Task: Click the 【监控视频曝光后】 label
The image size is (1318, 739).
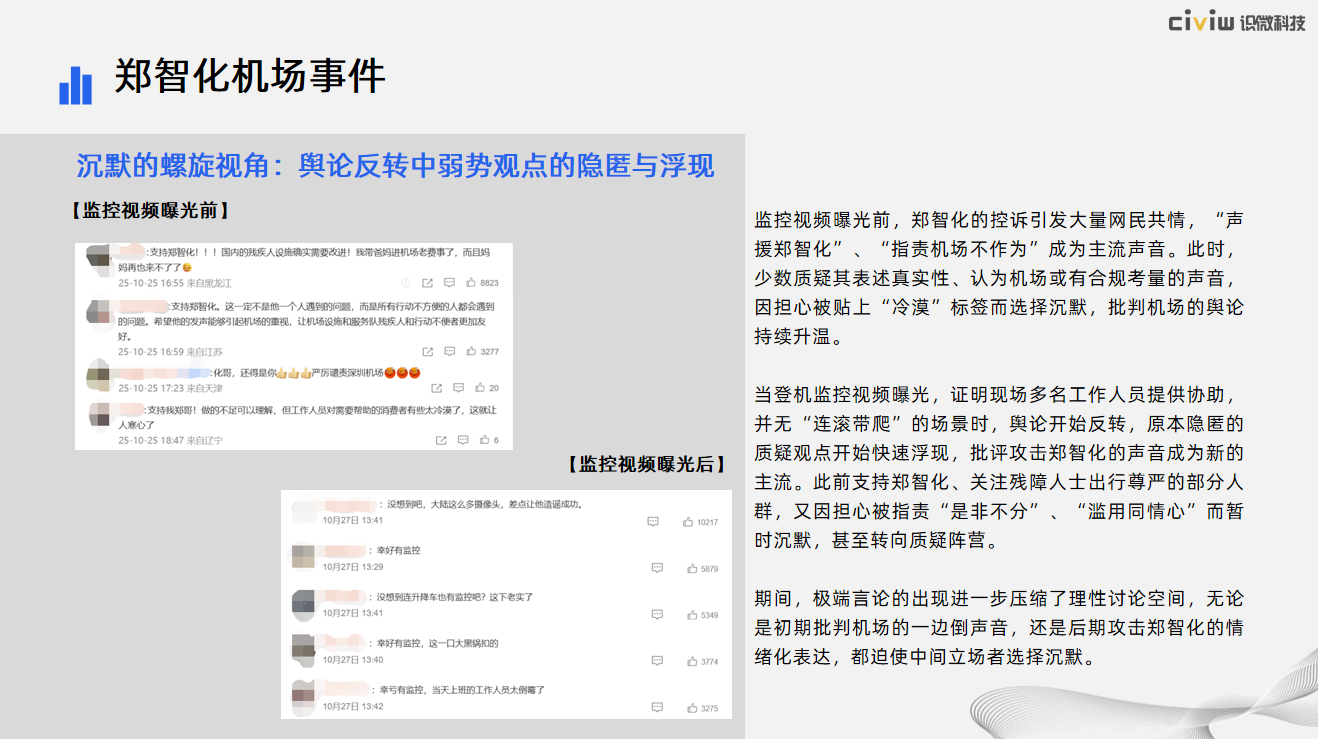Action: click(x=645, y=464)
